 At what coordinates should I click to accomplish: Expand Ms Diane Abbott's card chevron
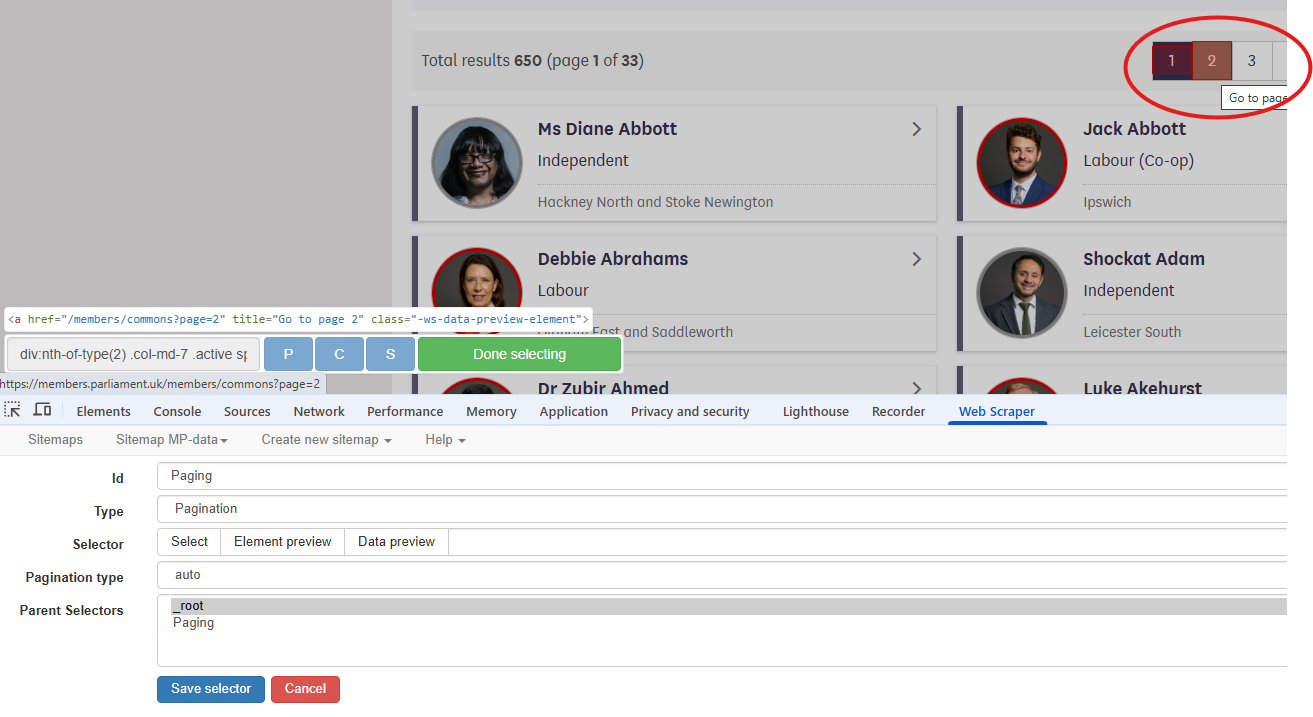[916, 129]
